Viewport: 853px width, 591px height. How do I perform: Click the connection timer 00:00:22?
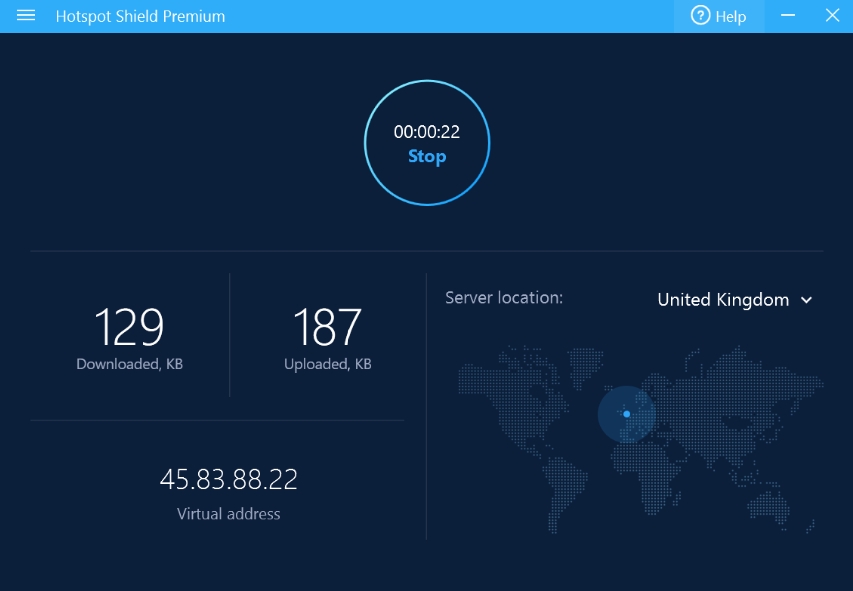(x=427, y=132)
